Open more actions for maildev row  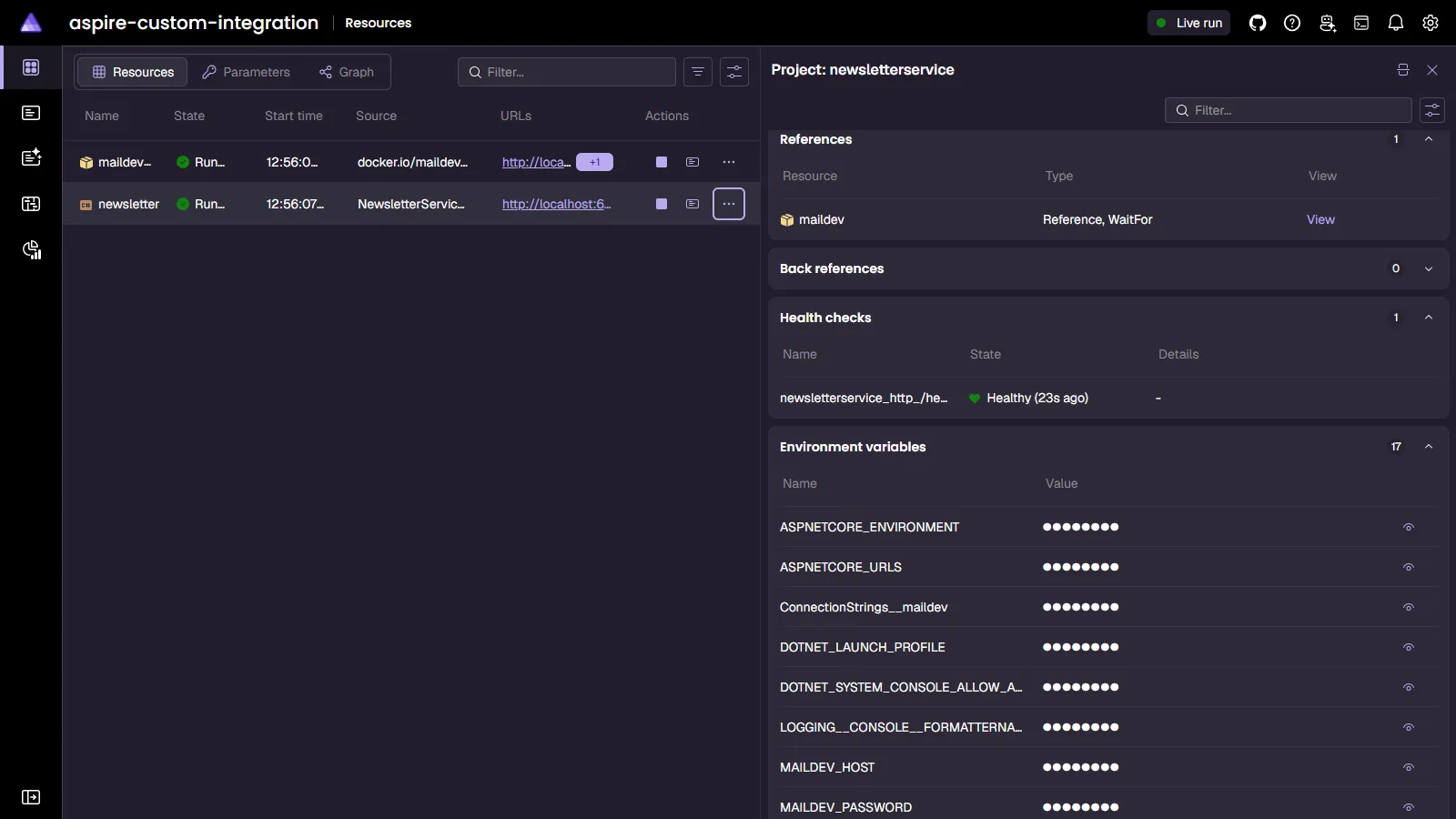[x=729, y=162]
